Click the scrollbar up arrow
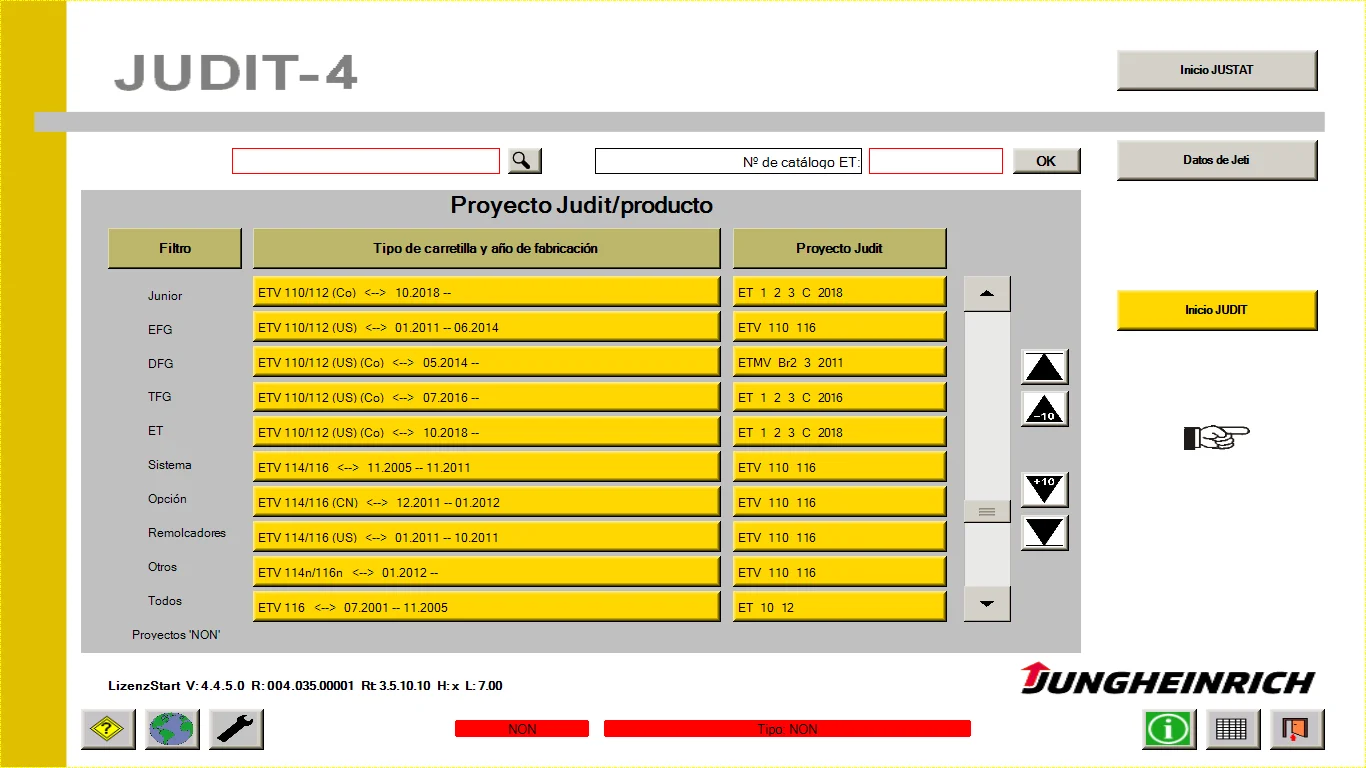1366x768 pixels. 986,292
